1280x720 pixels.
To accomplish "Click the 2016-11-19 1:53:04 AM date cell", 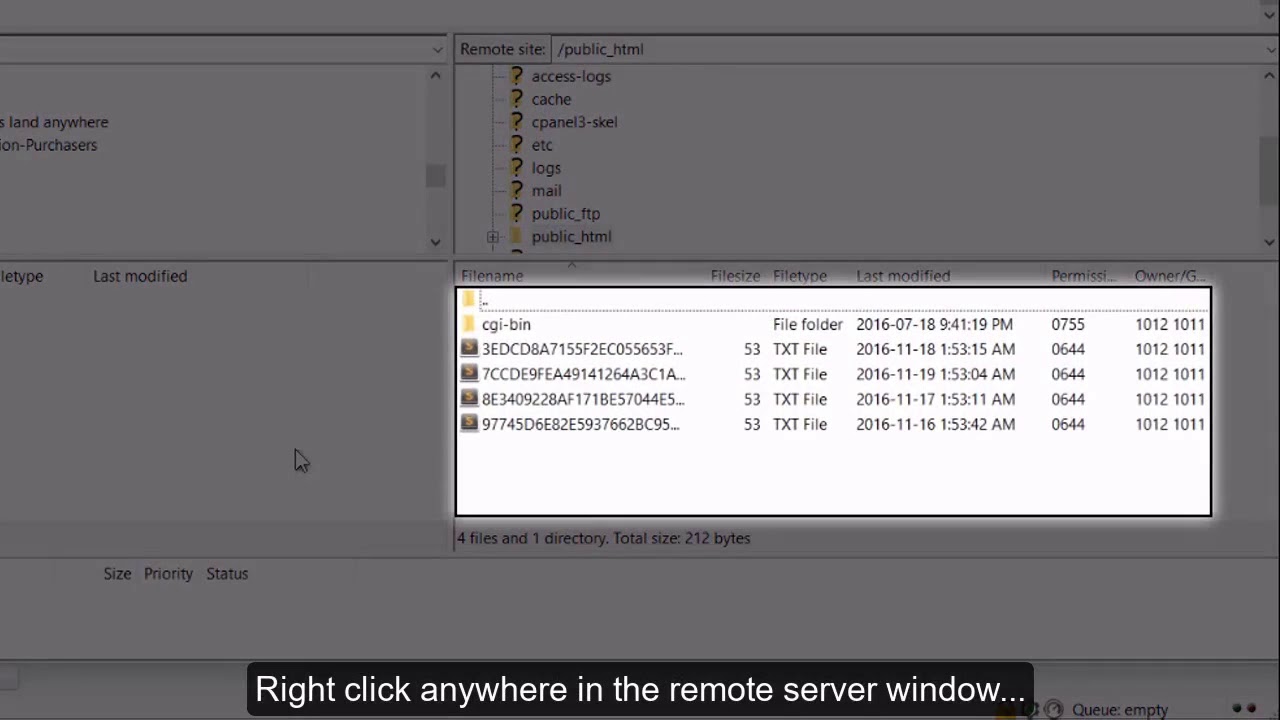I will tap(935, 374).
